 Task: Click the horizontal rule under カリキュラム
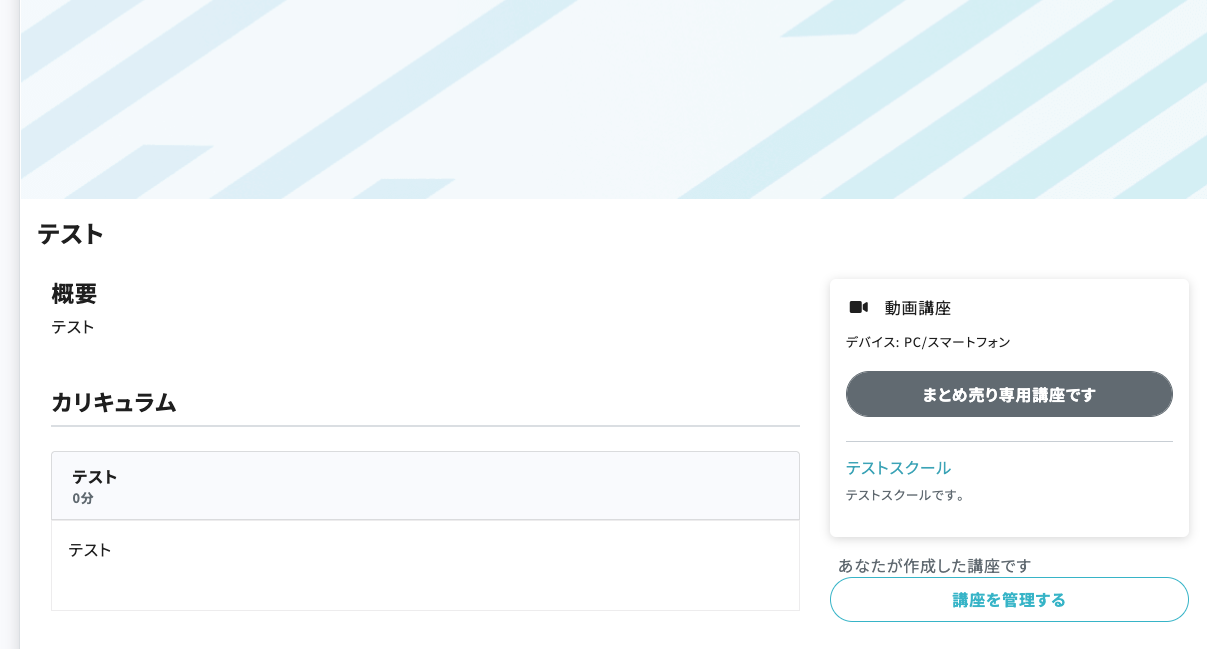click(425, 426)
